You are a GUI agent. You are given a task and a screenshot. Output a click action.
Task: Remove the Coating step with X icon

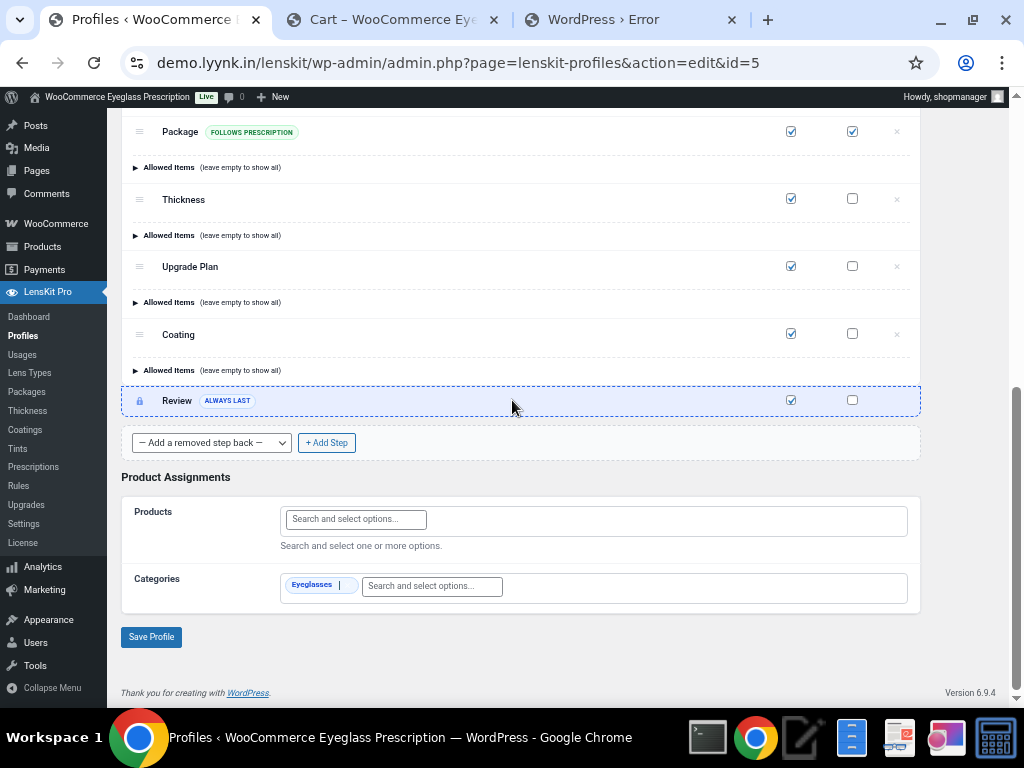pyautogui.click(x=896, y=334)
